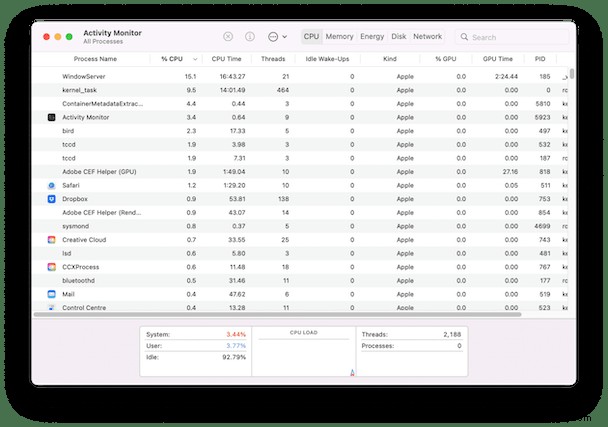608x427 pixels.
Task: Select the tccd process with PID 187
Action: click(301, 158)
